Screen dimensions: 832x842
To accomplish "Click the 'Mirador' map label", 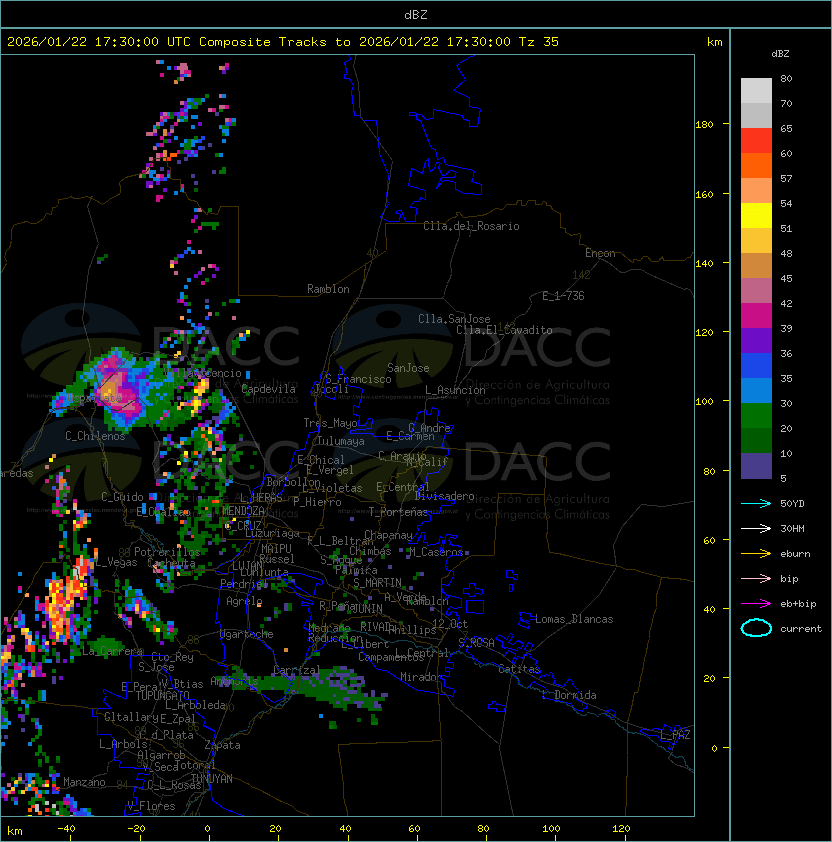I will tap(421, 677).
